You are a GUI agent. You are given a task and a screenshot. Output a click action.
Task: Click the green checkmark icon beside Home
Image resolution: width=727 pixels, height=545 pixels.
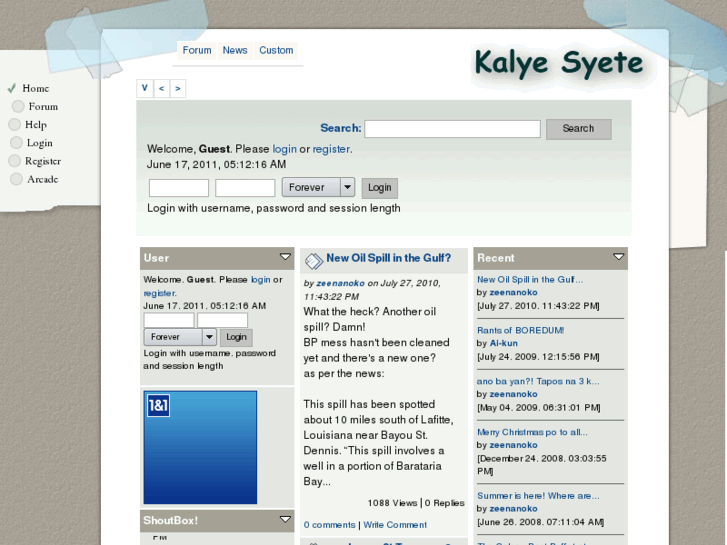(x=12, y=88)
